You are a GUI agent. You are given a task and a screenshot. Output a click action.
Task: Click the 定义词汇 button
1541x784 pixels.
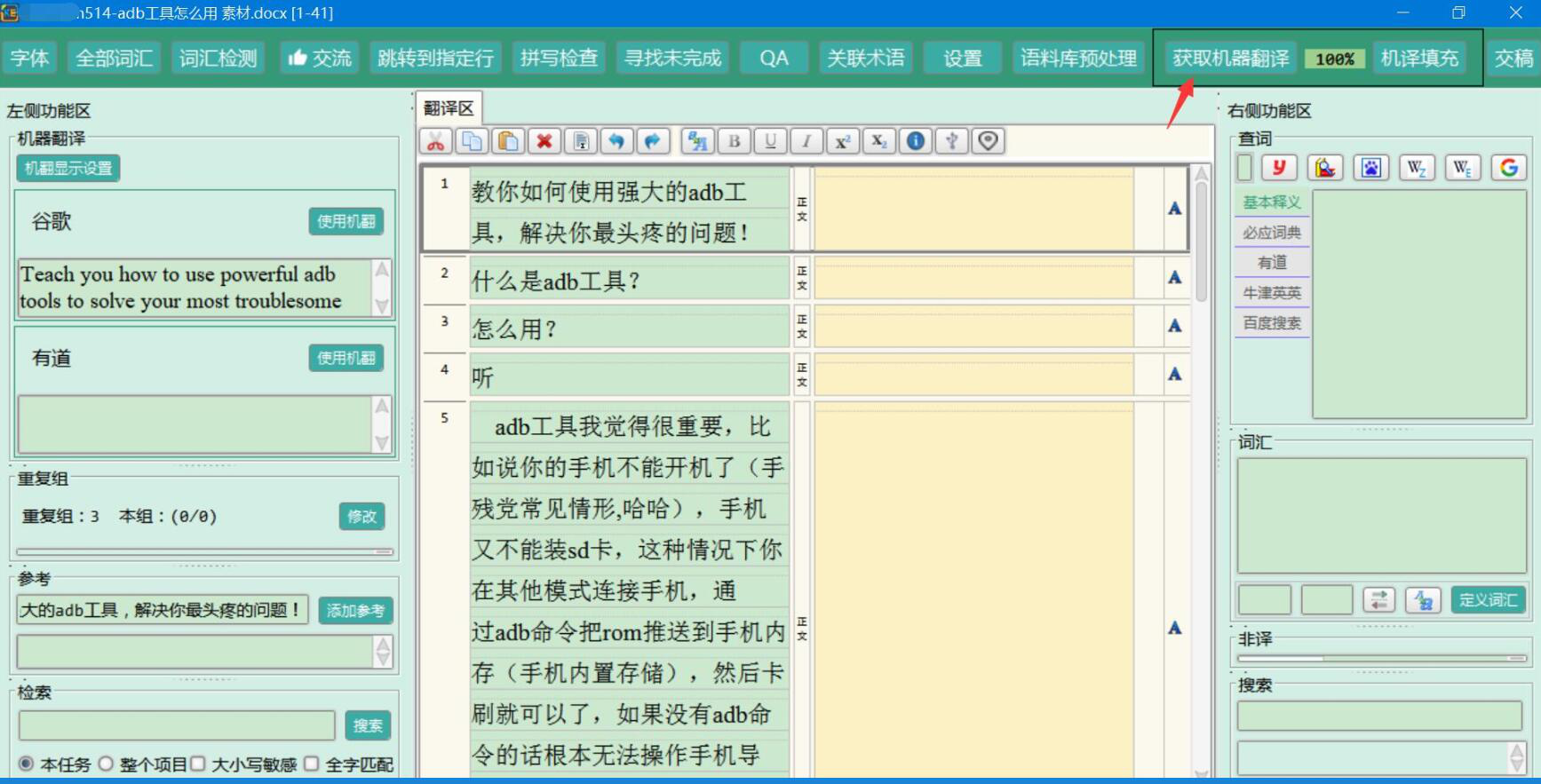pos(1489,600)
